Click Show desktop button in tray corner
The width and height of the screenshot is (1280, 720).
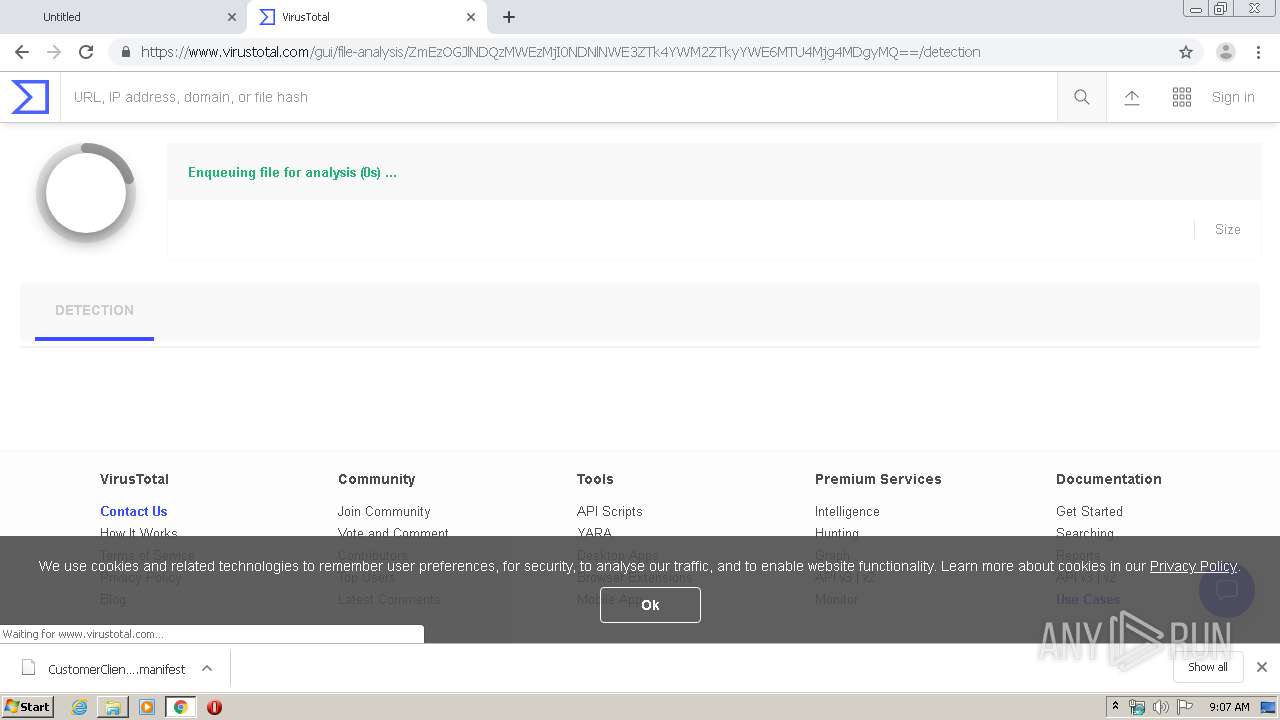[x=1269, y=707]
